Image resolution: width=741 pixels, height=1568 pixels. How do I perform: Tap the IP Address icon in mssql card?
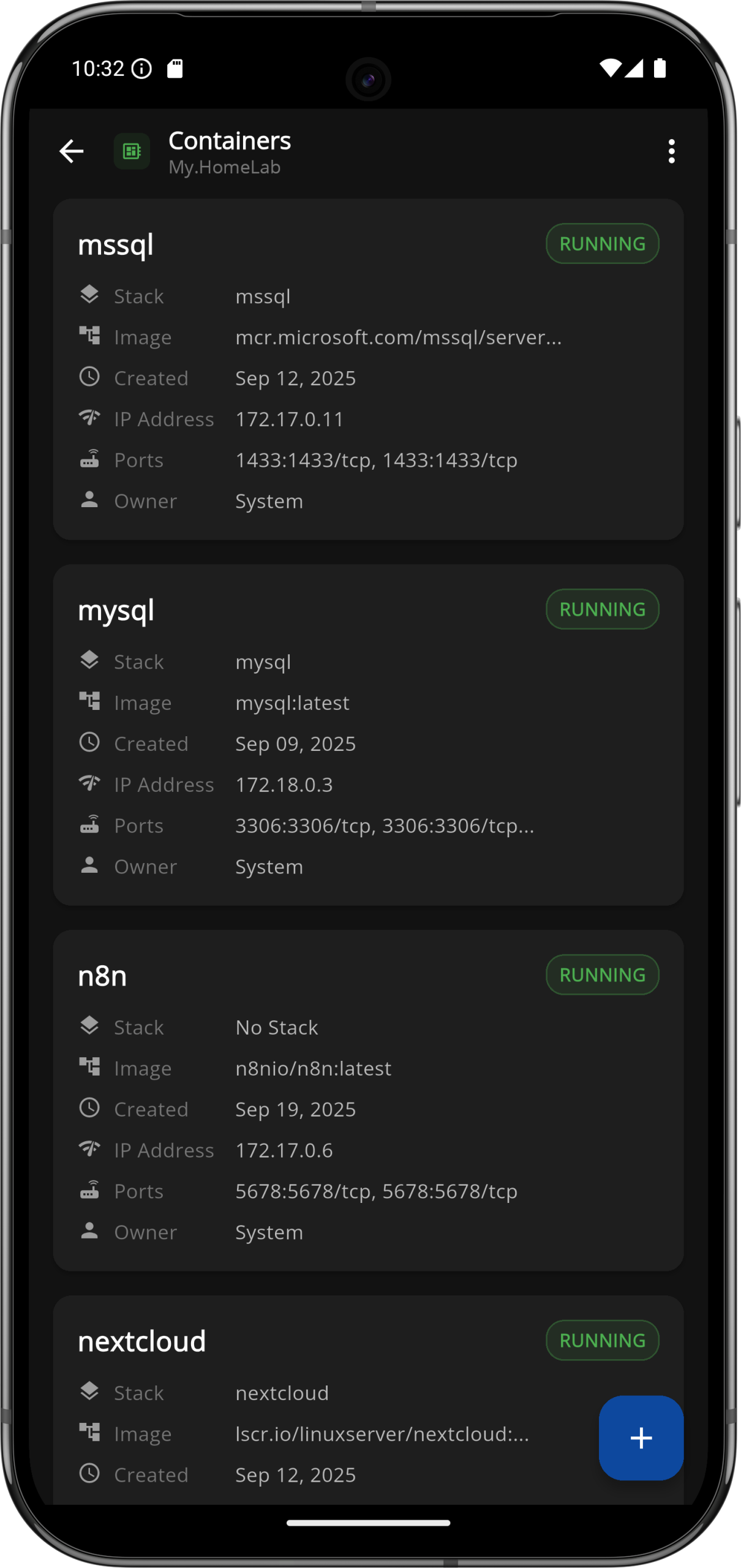pyautogui.click(x=89, y=418)
